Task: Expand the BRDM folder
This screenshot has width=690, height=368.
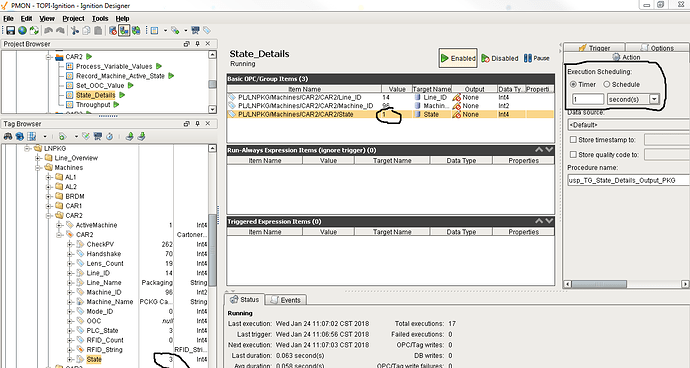Action: coord(49,196)
